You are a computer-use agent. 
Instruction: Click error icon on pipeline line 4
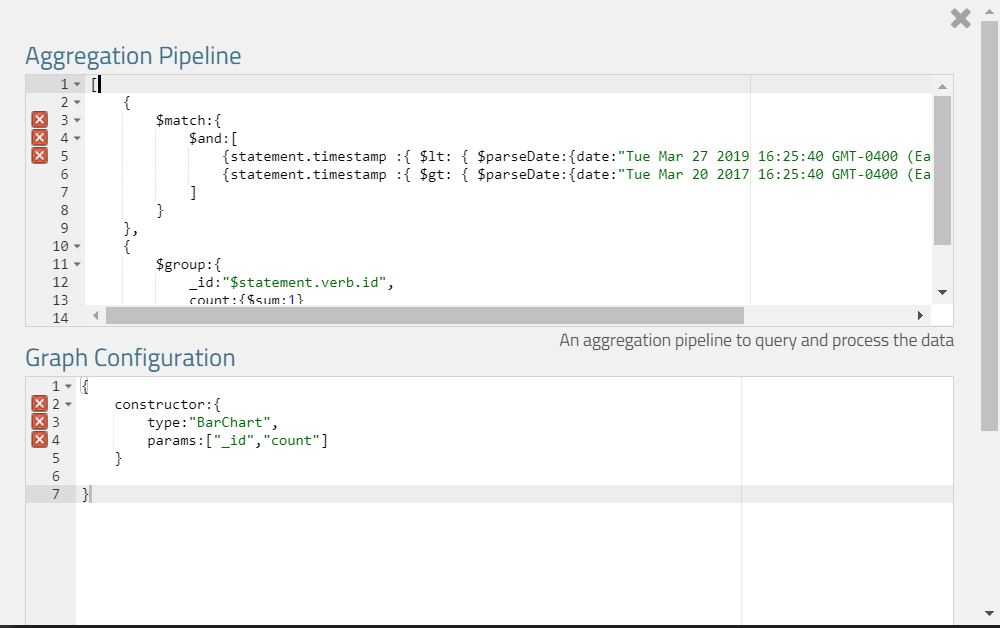[x=39, y=138]
